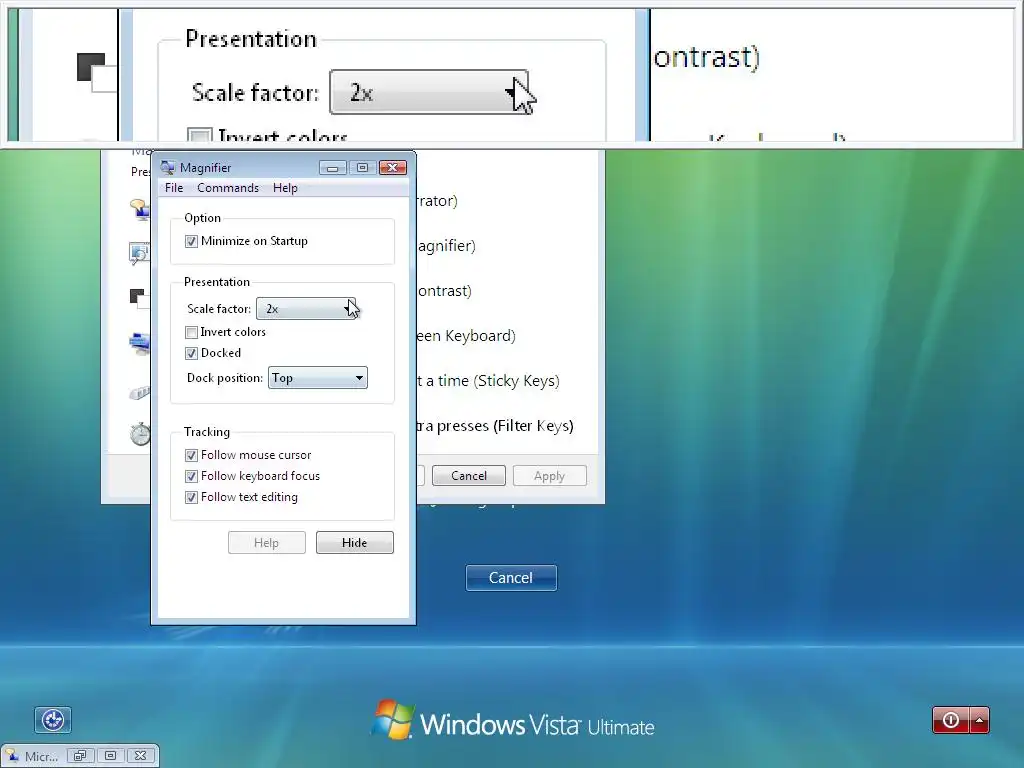Click the 'Dock position:' label
This screenshot has width=1024, height=768.
click(x=225, y=377)
